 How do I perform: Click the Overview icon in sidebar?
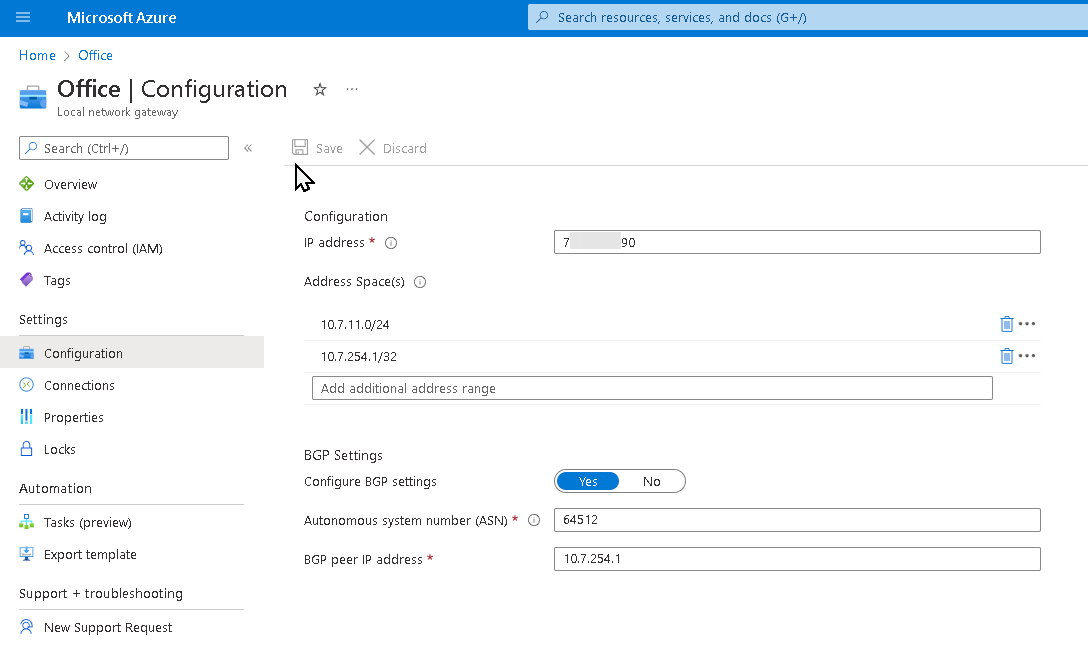point(26,184)
